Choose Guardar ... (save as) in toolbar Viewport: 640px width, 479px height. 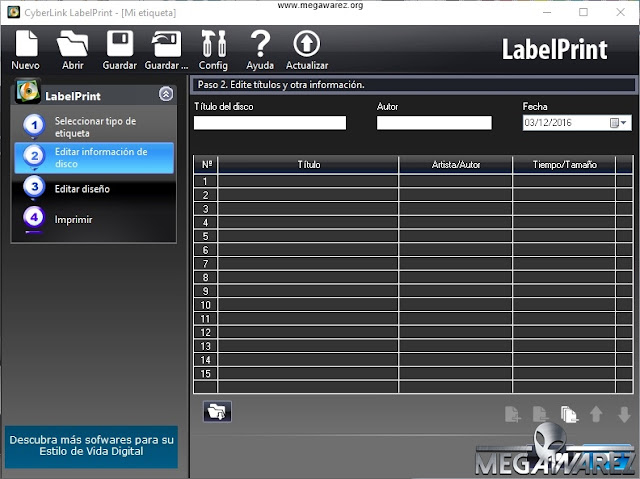pyautogui.click(x=166, y=50)
